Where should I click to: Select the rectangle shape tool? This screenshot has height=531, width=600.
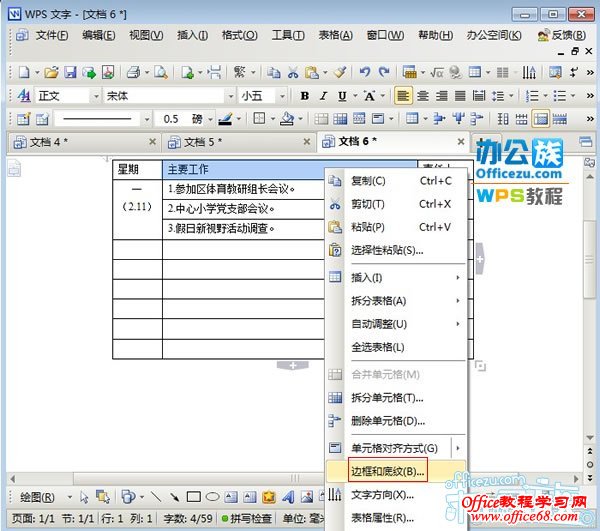click(193, 497)
